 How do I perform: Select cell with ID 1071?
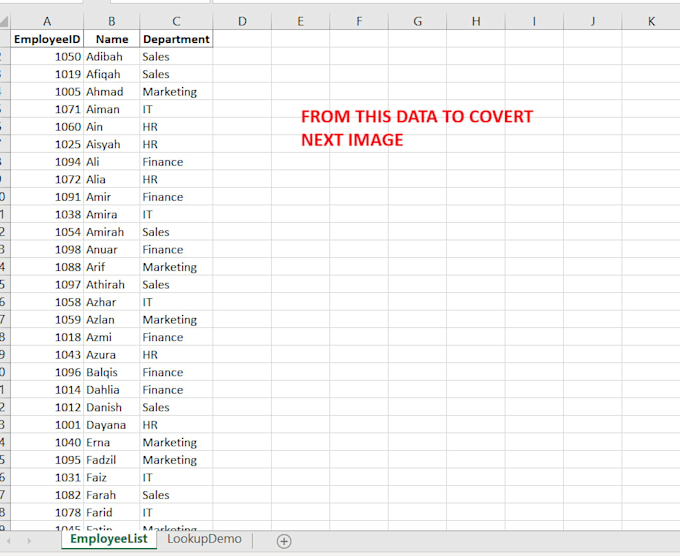[x=47, y=109]
